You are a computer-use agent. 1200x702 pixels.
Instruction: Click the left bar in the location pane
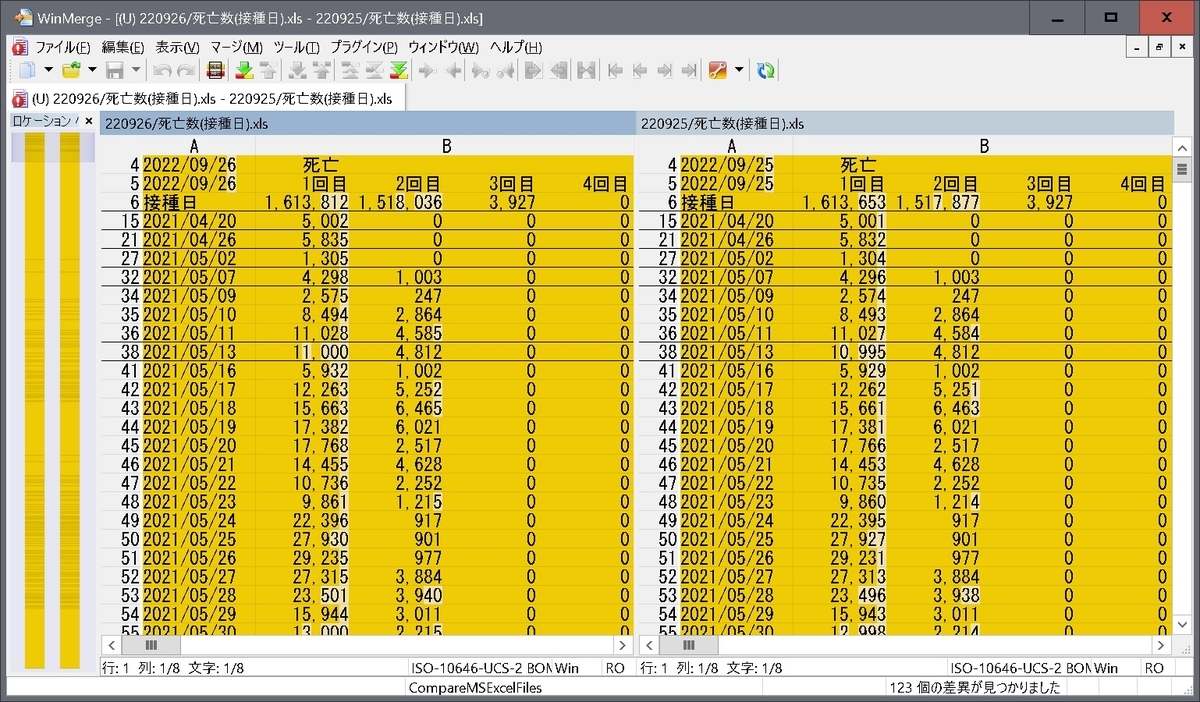coord(35,400)
